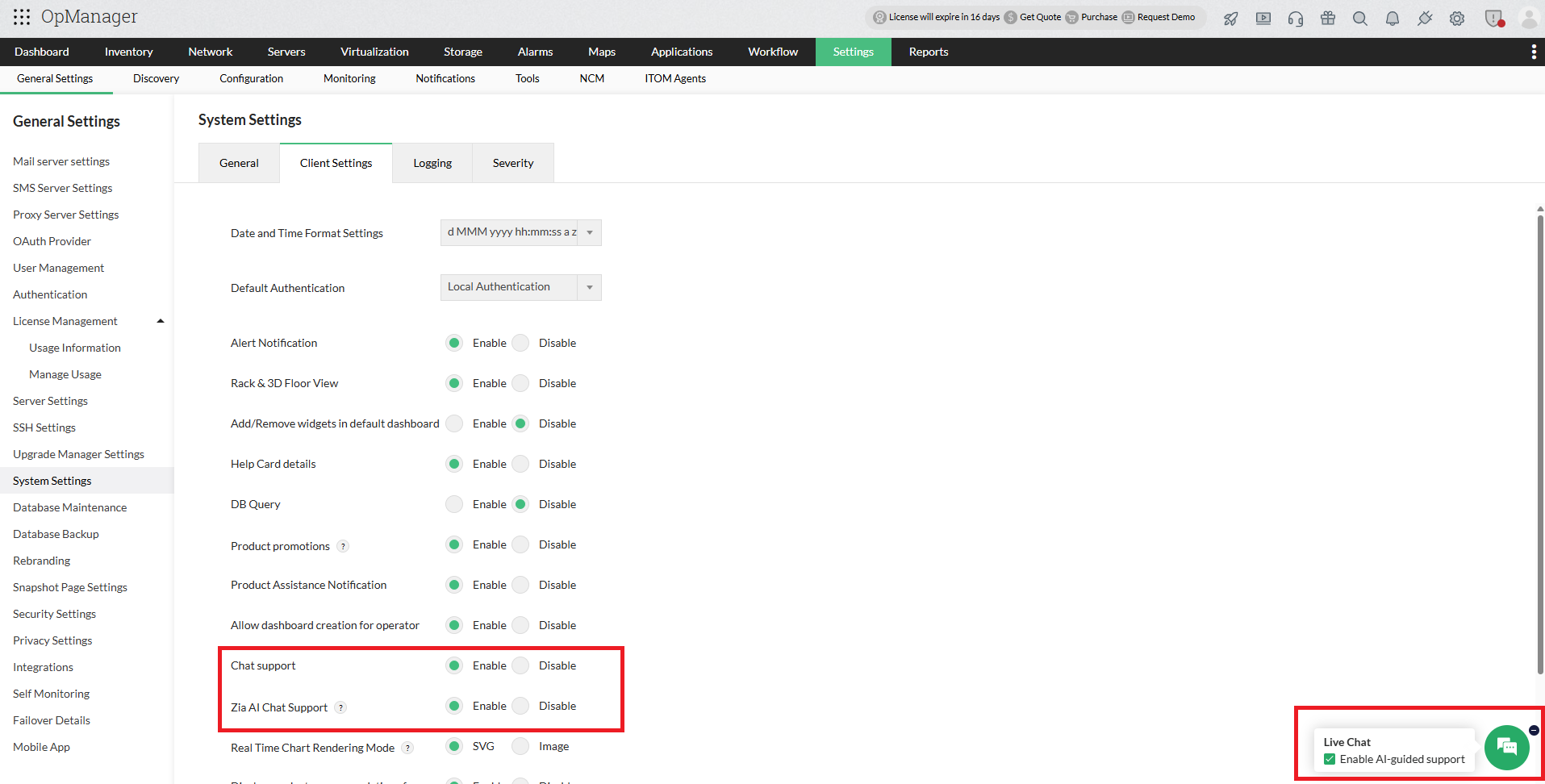Screen dimensions: 1545x784
Task: Click the OpManager logo text
Action: click(90, 17)
